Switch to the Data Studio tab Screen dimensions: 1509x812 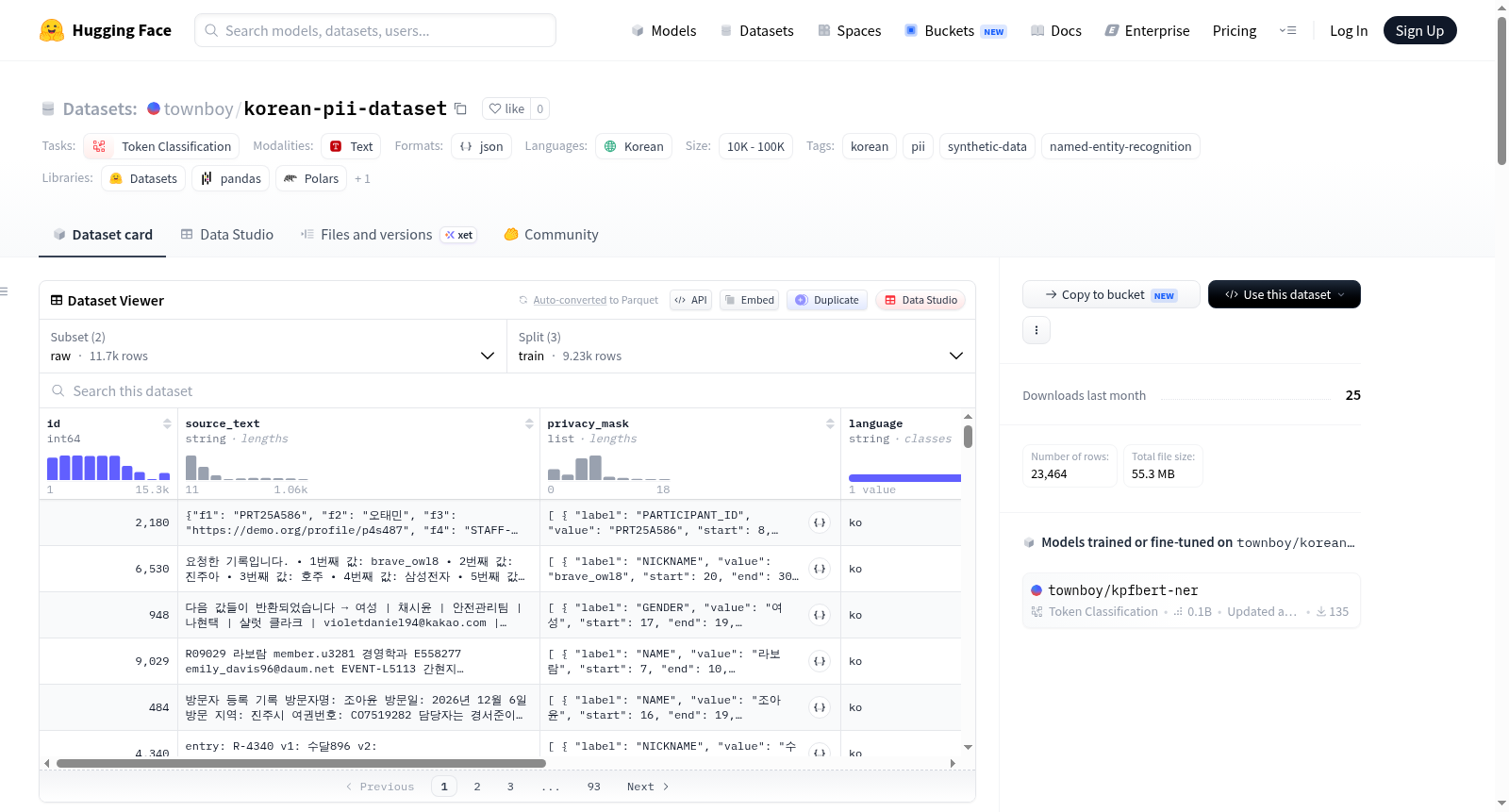pos(227,235)
